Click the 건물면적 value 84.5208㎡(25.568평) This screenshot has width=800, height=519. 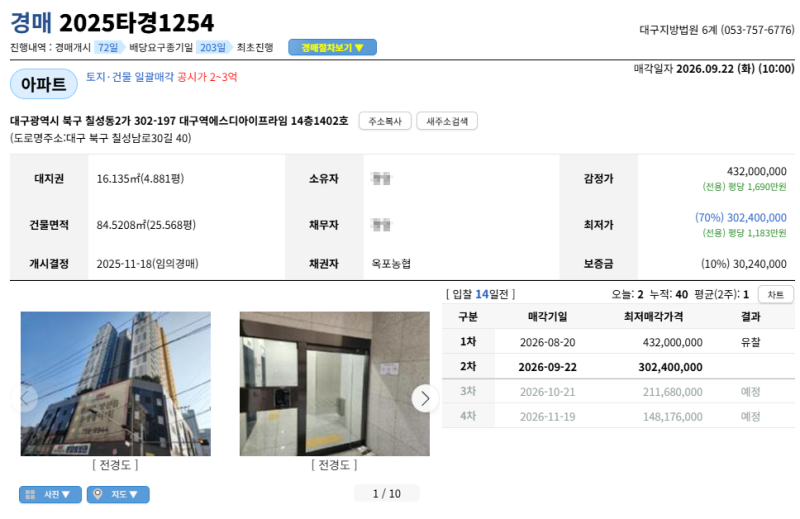point(146,225)
